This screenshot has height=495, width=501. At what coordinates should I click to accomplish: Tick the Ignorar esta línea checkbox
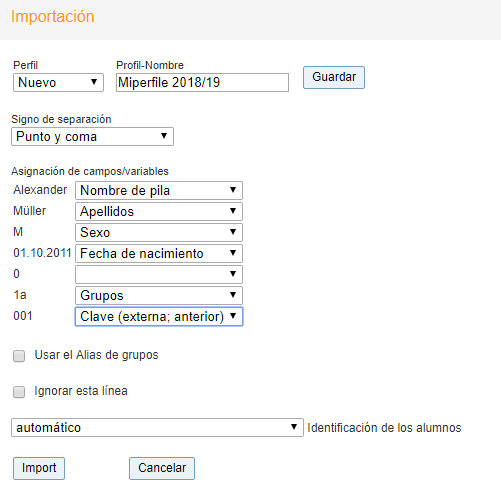pos(19,392)
